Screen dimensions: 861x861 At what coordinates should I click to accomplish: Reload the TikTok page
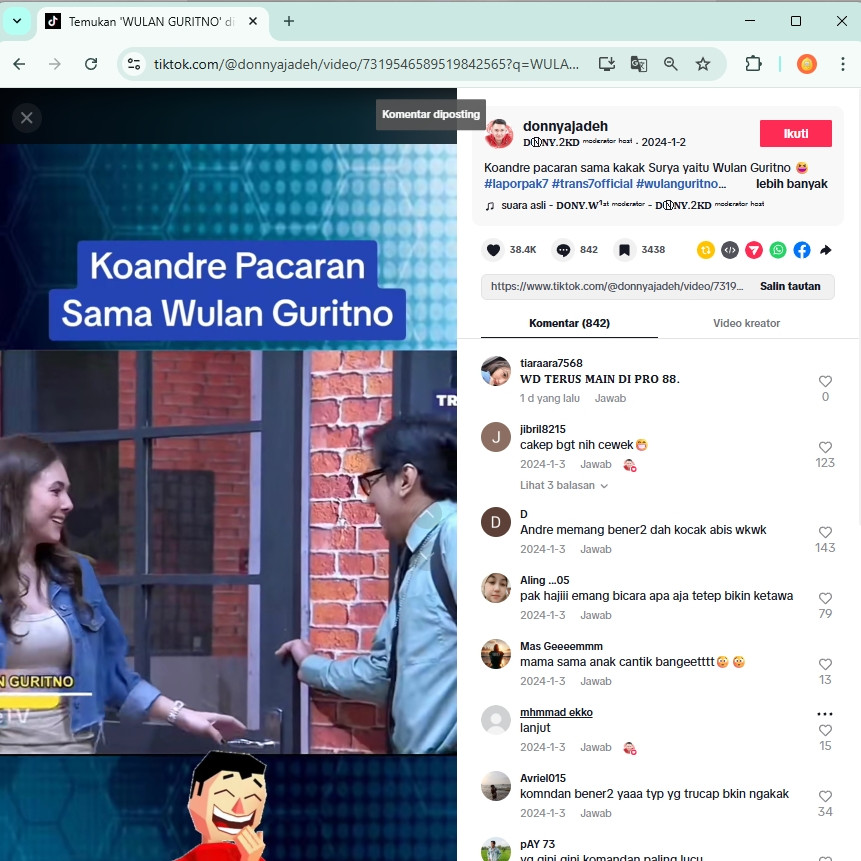91,64
